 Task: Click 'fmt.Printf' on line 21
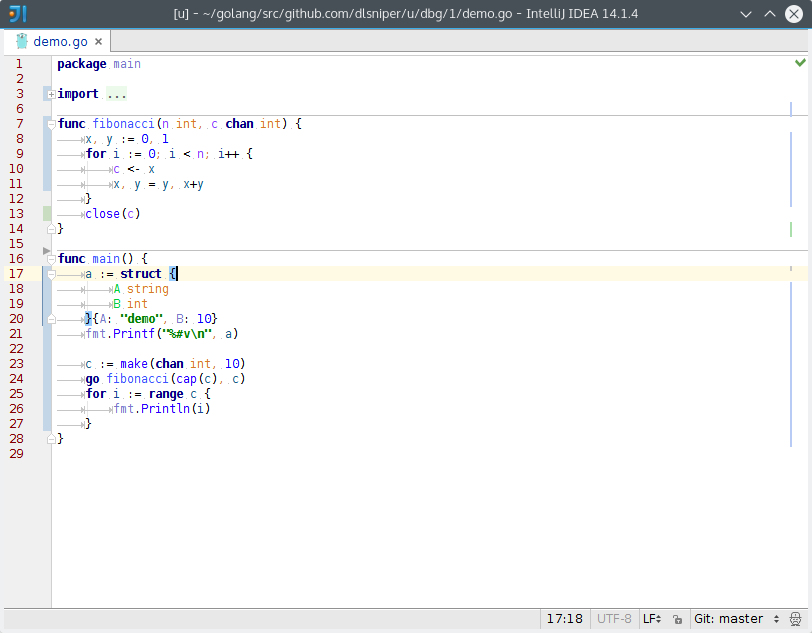coord(120,334)
